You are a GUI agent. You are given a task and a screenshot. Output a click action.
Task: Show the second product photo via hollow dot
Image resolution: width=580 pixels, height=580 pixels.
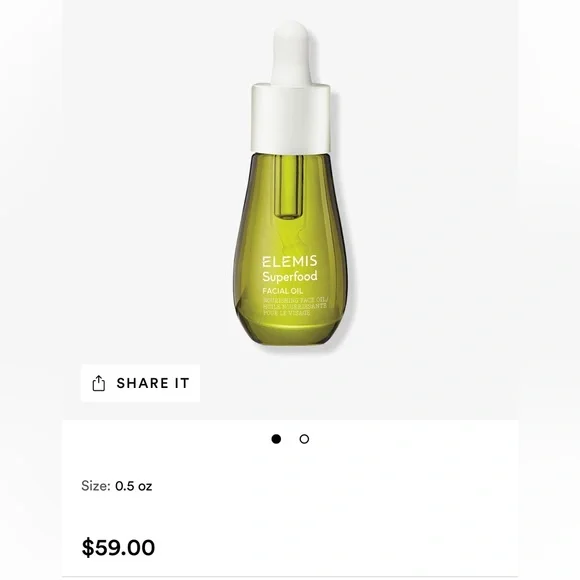coord(304,439)
